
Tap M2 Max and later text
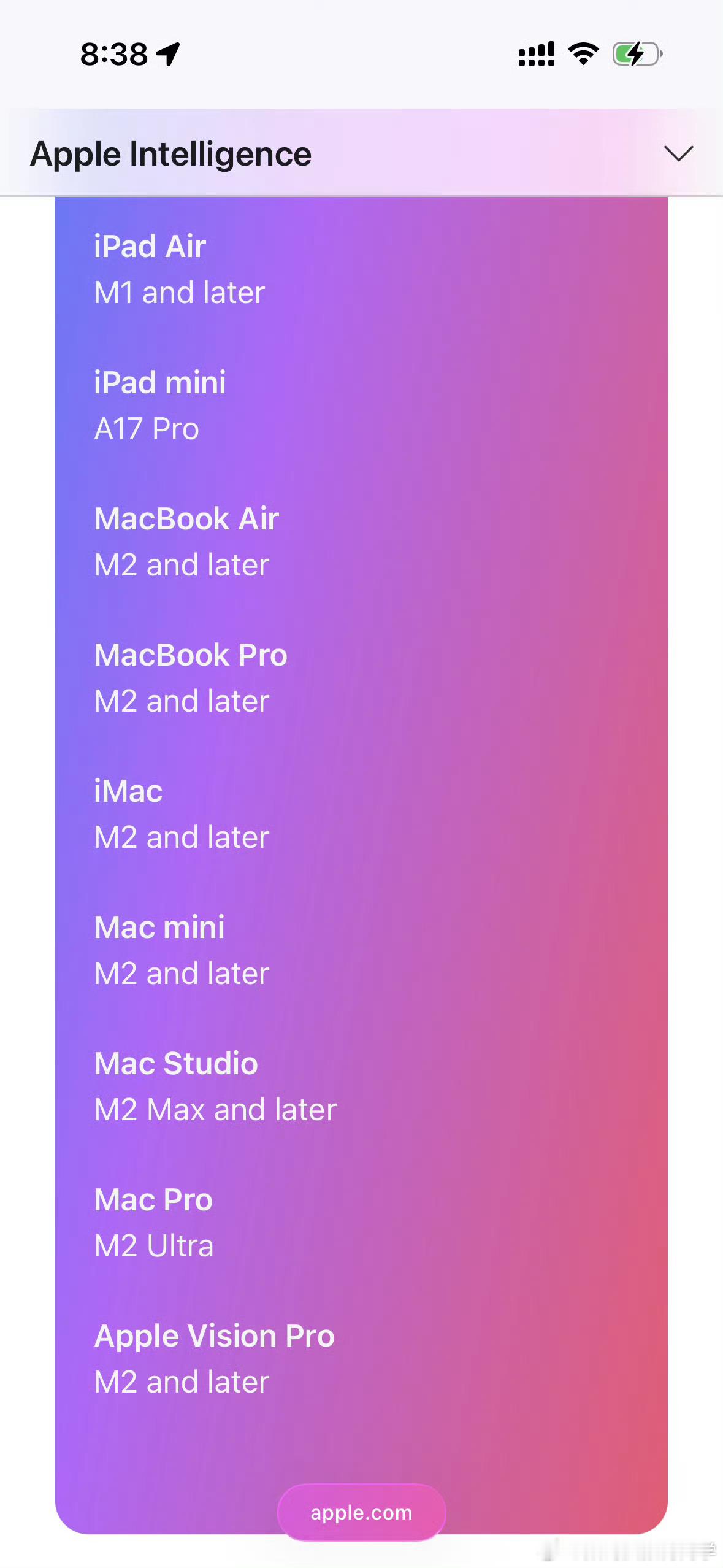(215, 1109)
